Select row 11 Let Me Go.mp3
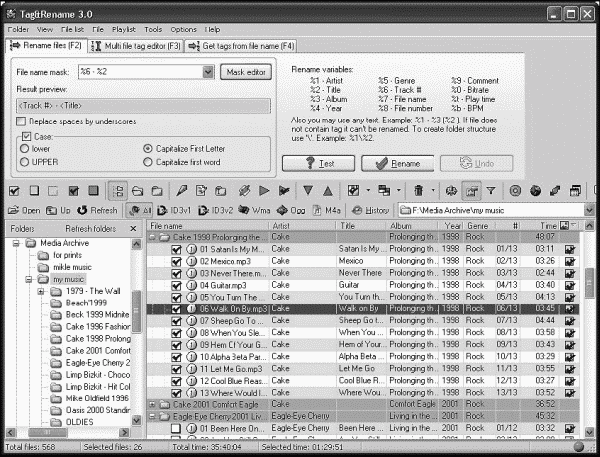The image size is (600, 457). [x=363, y=369]
